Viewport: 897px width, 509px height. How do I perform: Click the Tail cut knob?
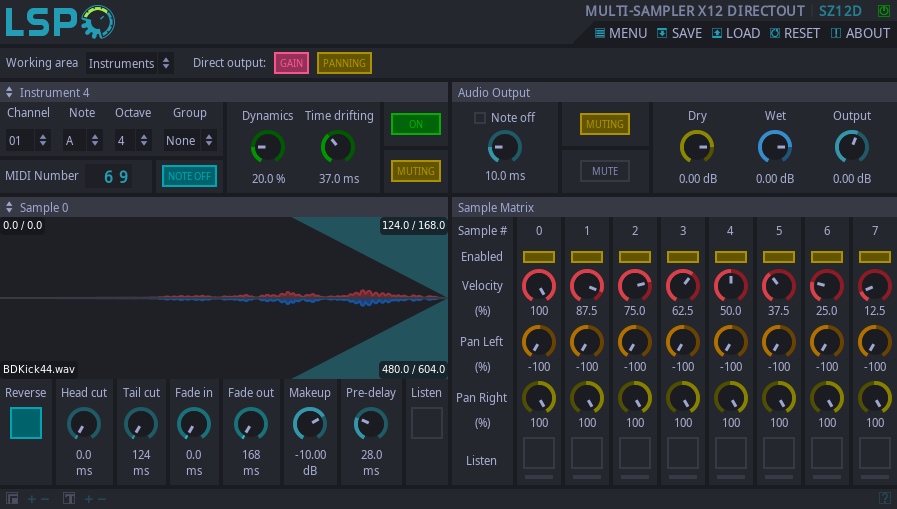(x=141, y=424)
